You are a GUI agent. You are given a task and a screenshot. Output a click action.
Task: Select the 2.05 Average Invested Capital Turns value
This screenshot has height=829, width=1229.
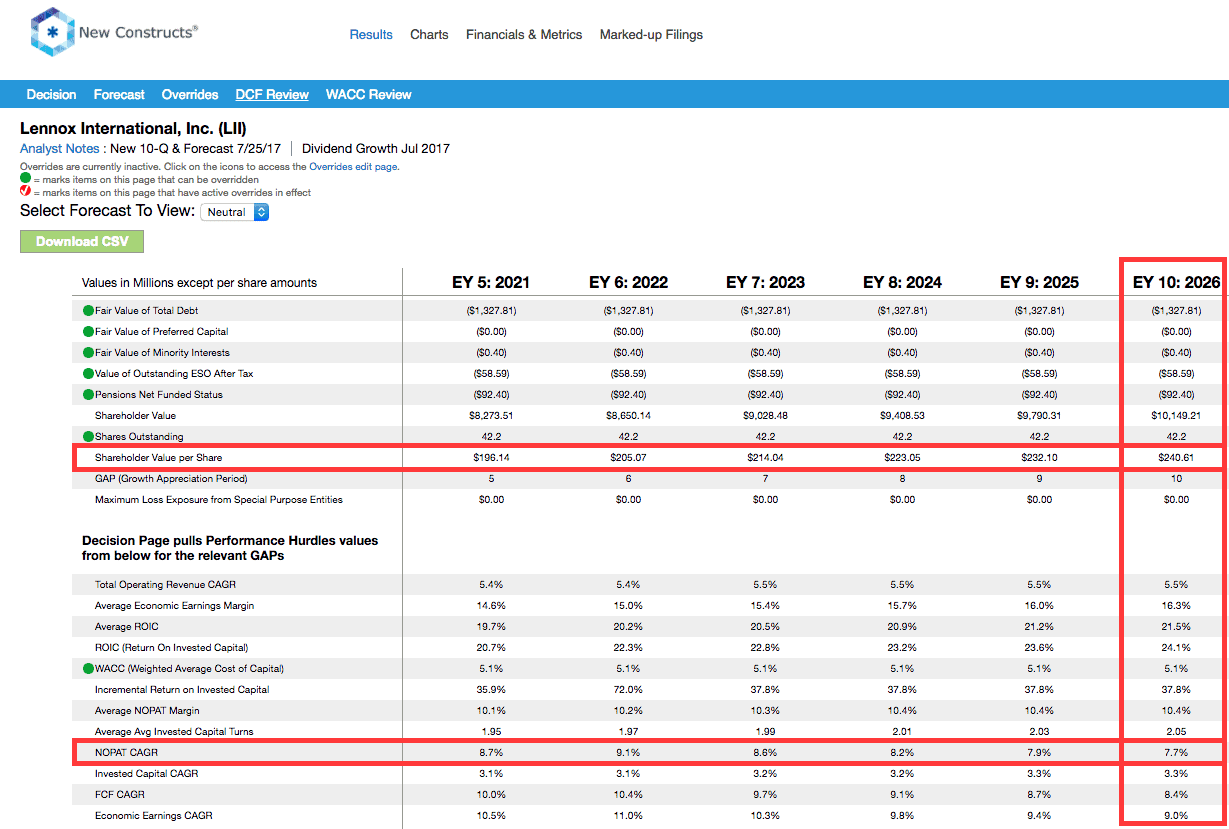click(1176, 732)
